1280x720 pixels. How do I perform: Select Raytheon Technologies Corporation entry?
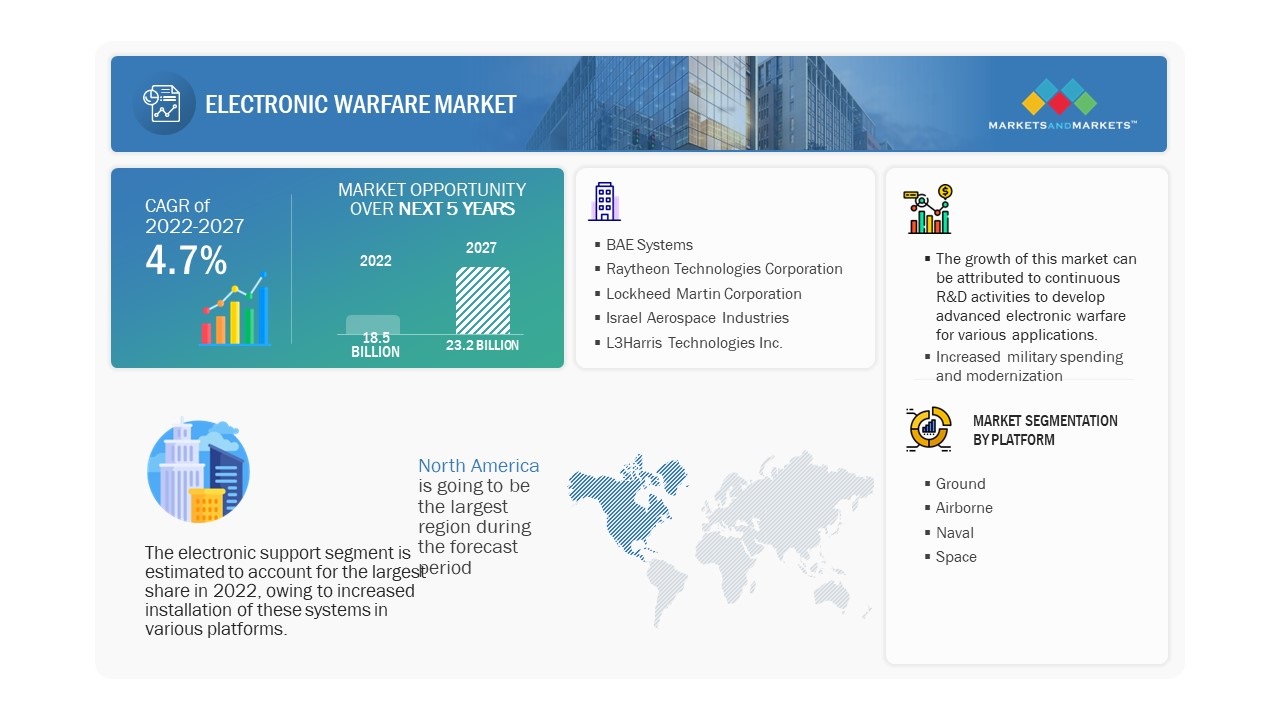[x=724, y=269]
